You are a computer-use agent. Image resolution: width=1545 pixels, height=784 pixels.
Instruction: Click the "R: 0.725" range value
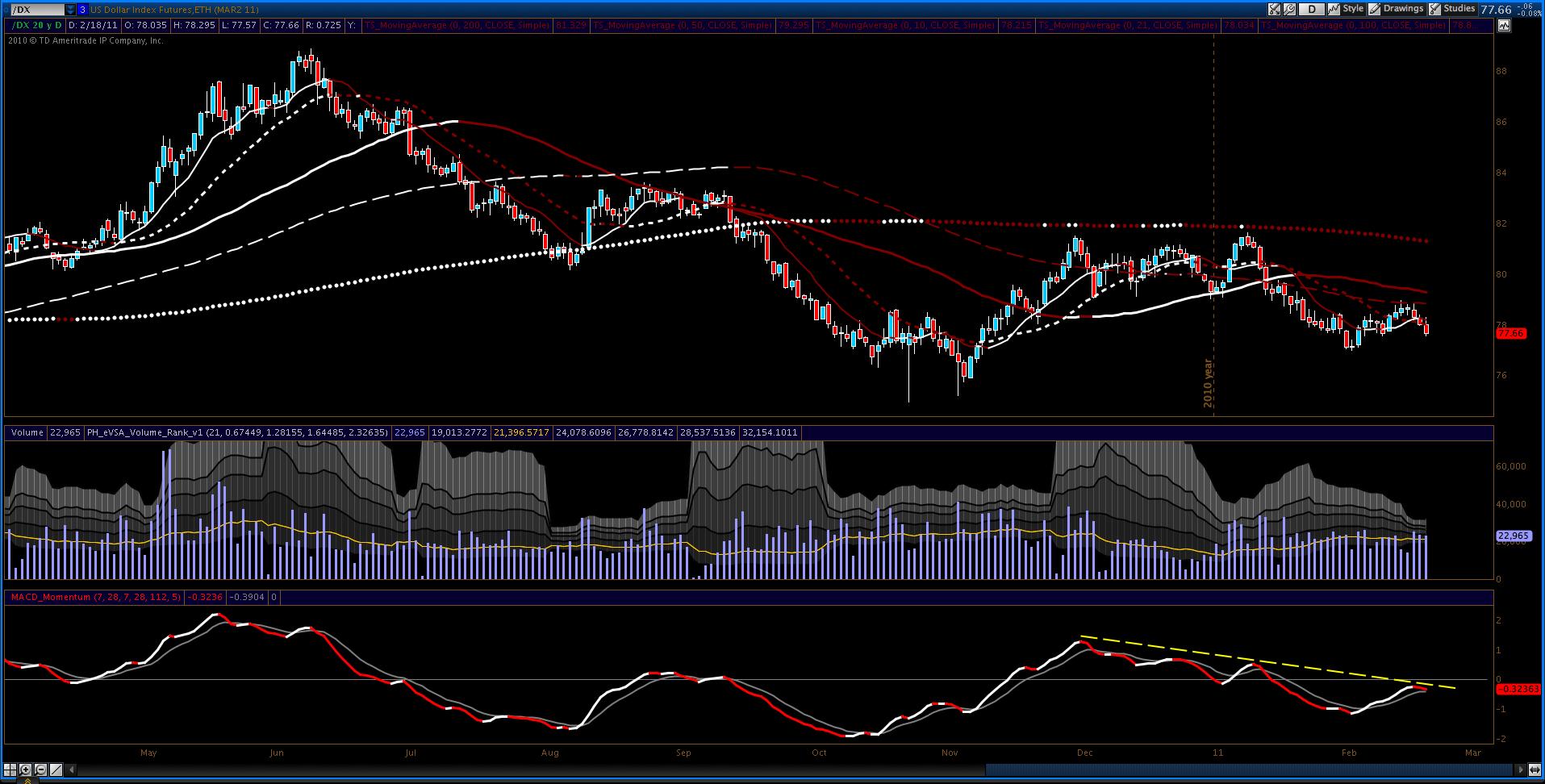(x=323, y=25)
